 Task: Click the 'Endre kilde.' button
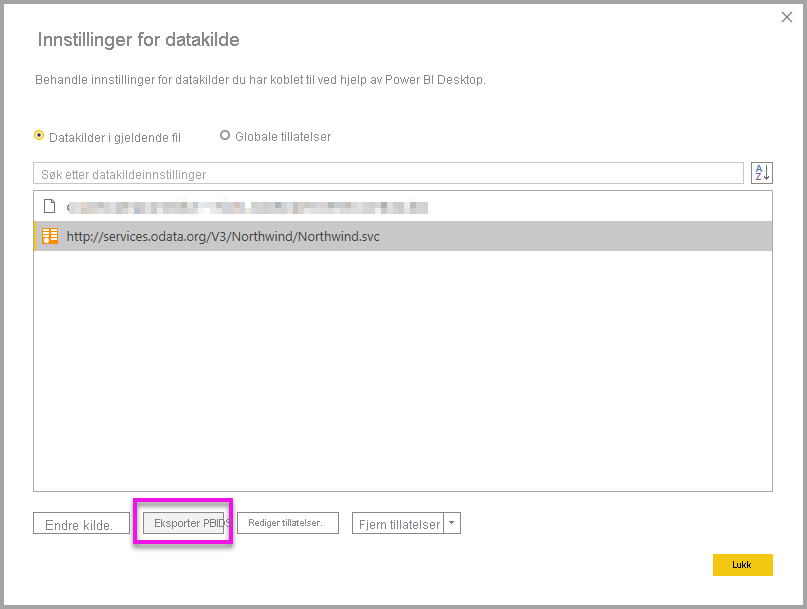81,523
